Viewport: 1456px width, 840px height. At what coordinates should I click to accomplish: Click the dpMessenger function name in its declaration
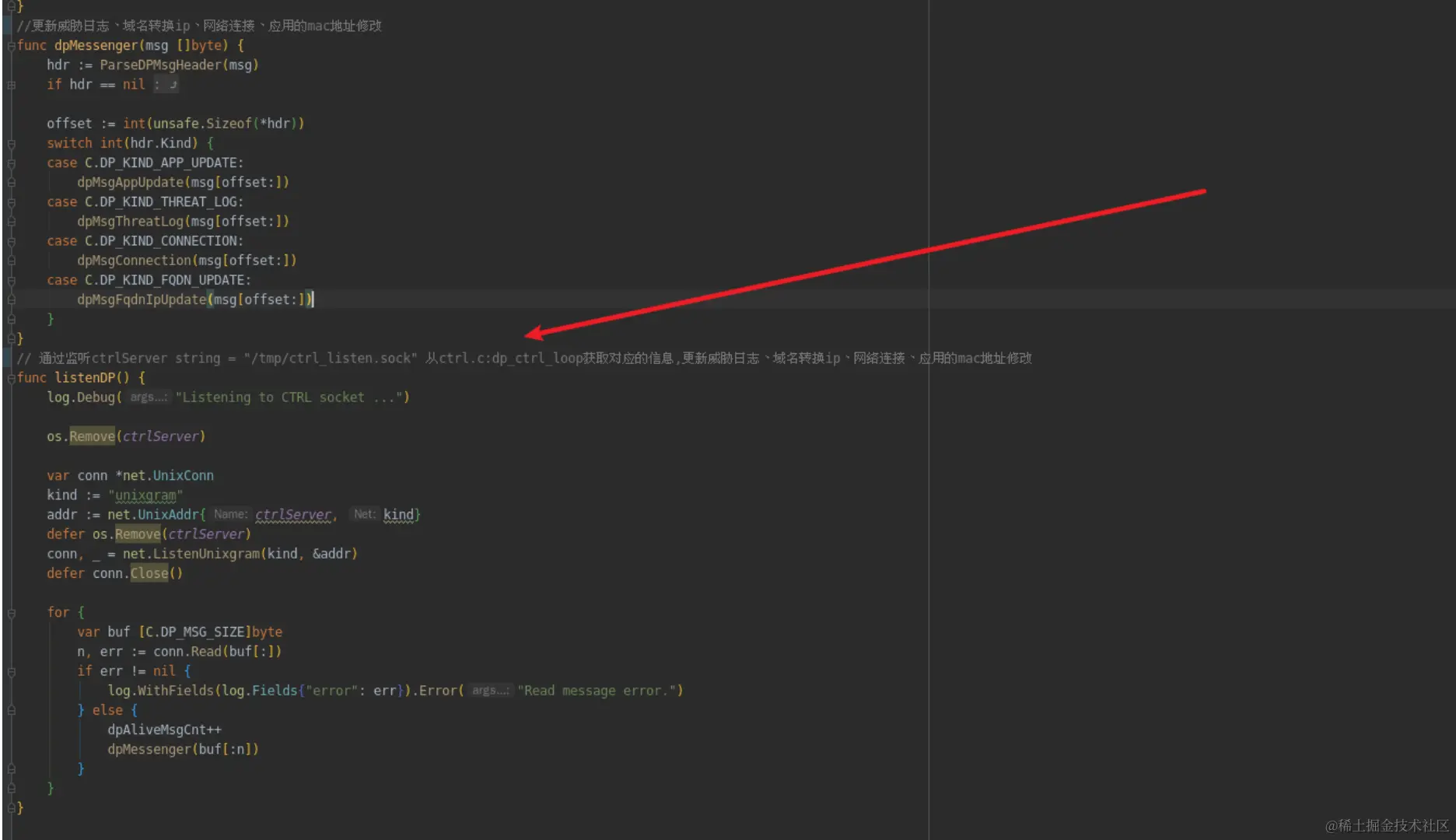tap(96, 45)
